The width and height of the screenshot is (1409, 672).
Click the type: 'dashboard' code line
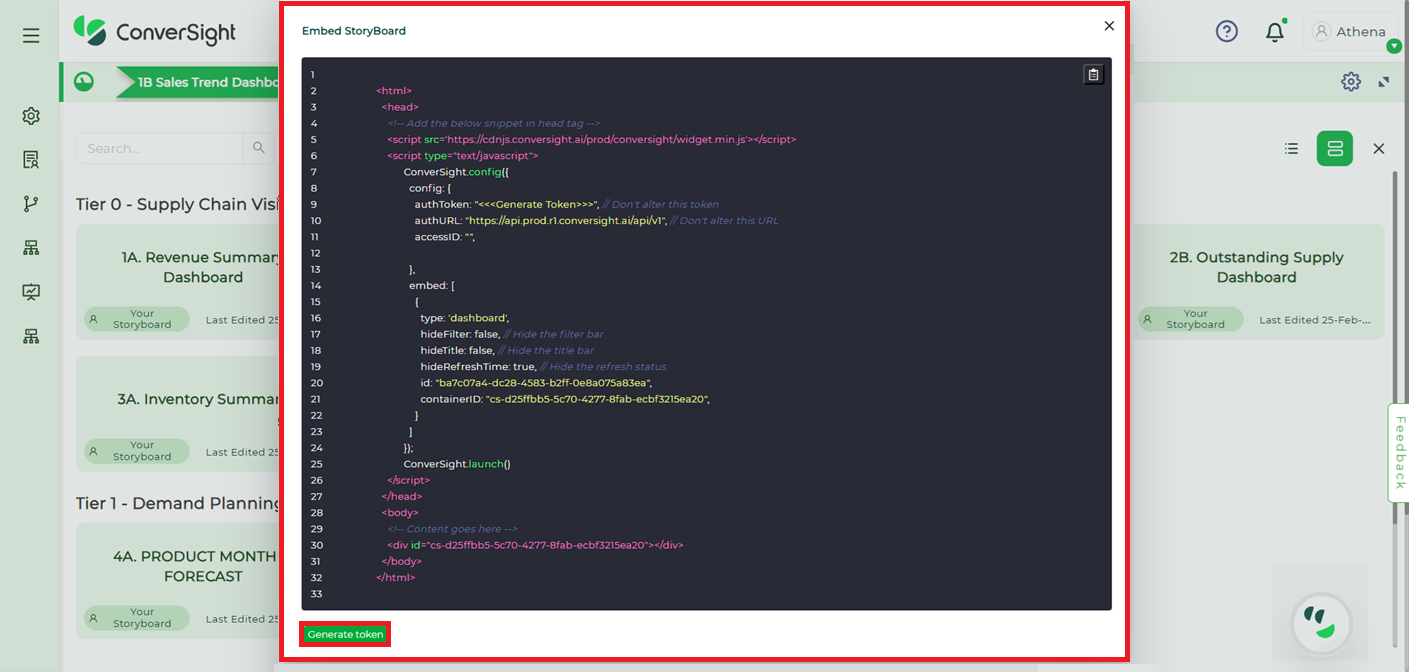click(464, 318)
